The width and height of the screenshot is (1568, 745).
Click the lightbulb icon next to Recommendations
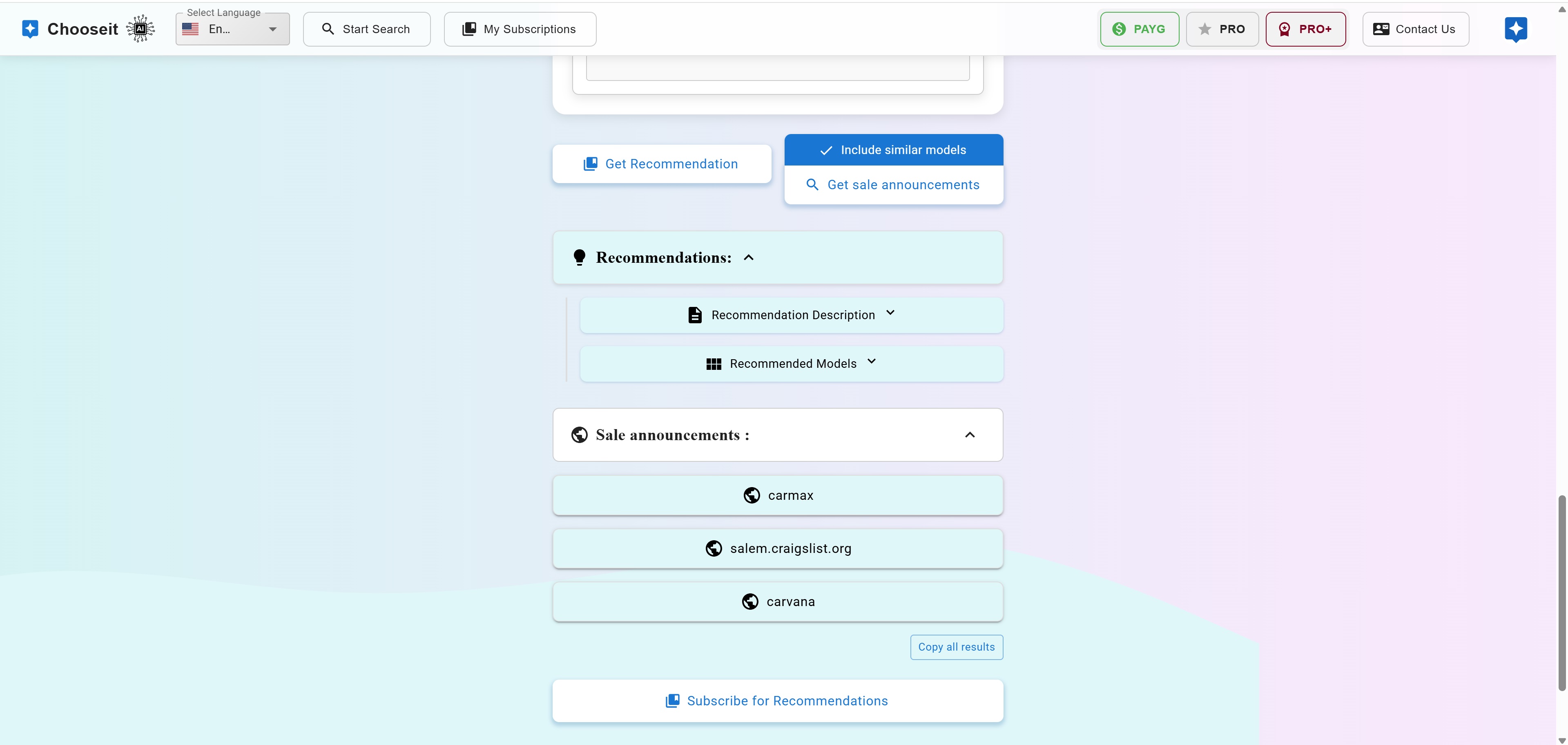[x=580, y=258]
